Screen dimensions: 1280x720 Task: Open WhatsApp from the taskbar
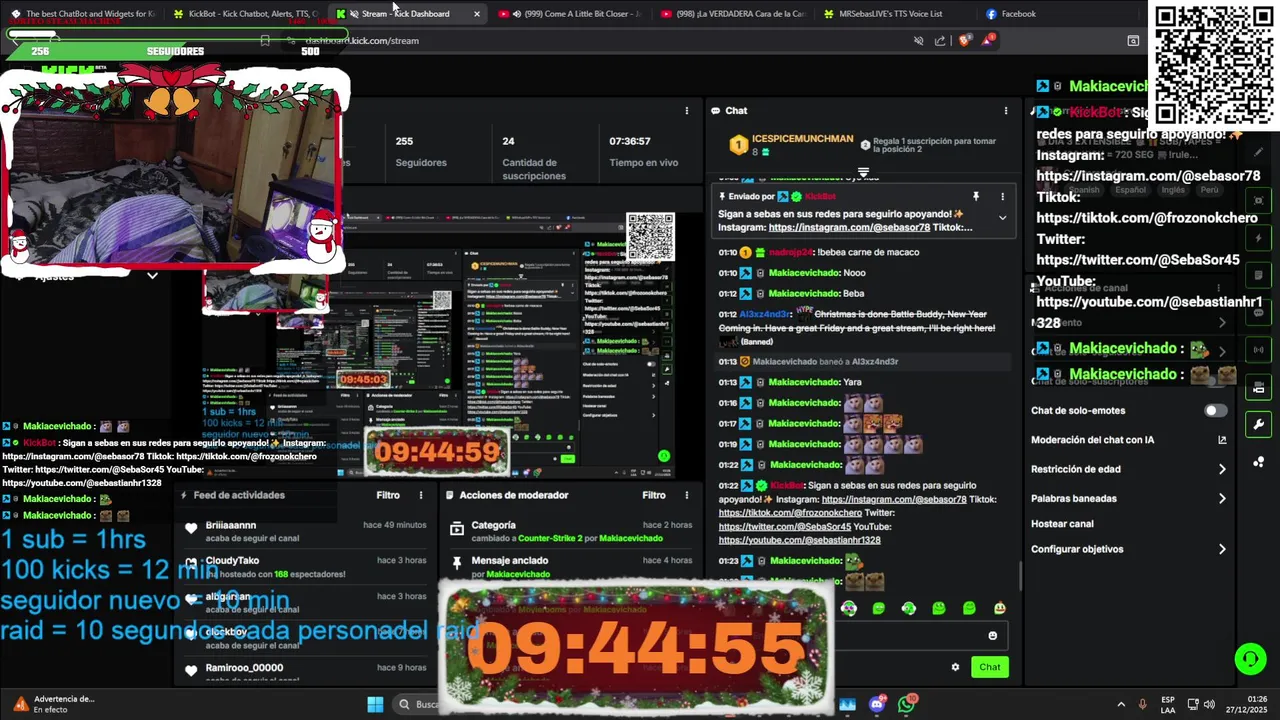[x=906, y=704]
